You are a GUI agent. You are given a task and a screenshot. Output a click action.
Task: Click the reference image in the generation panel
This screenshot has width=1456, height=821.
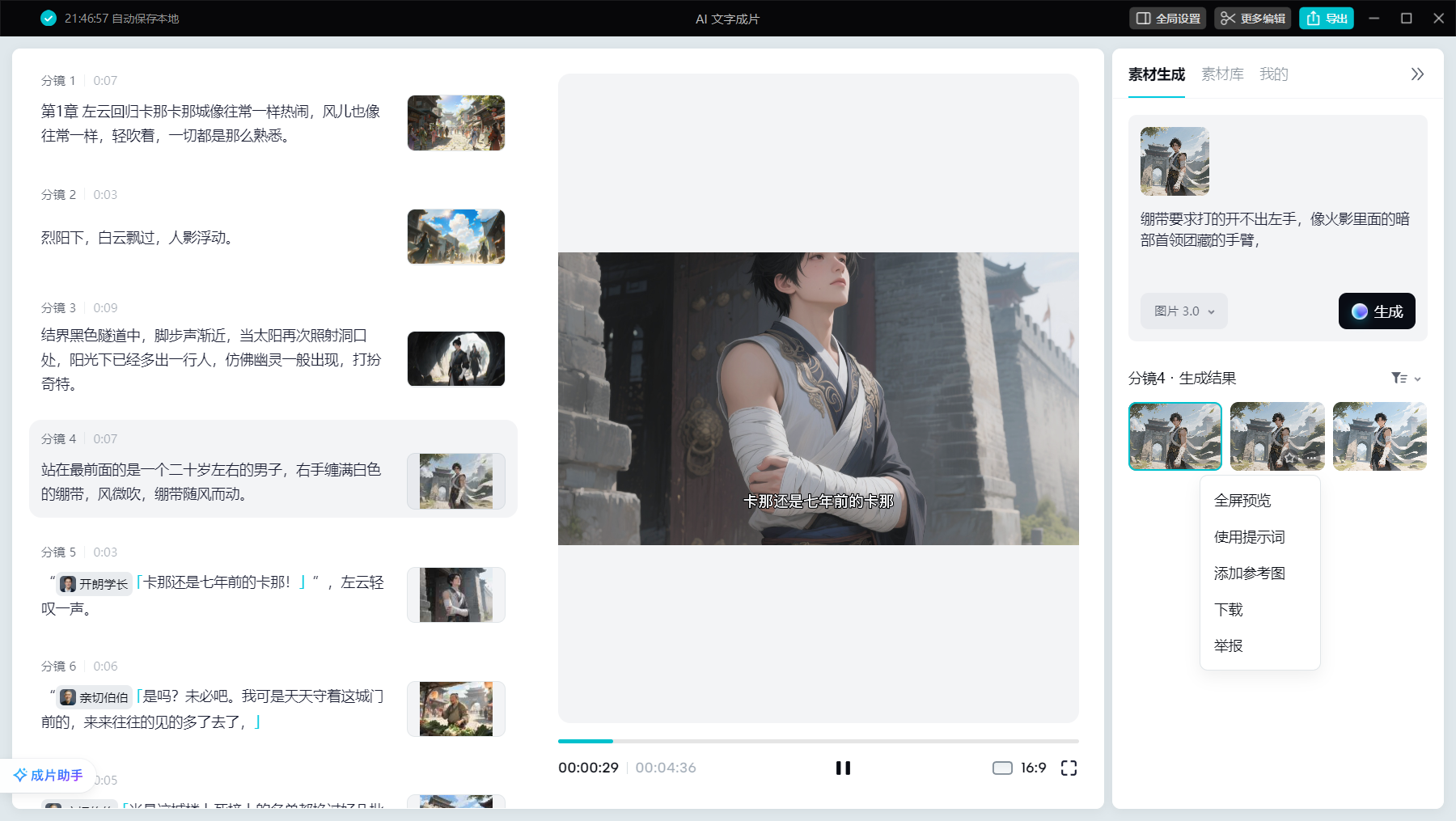click(1175, 161)
